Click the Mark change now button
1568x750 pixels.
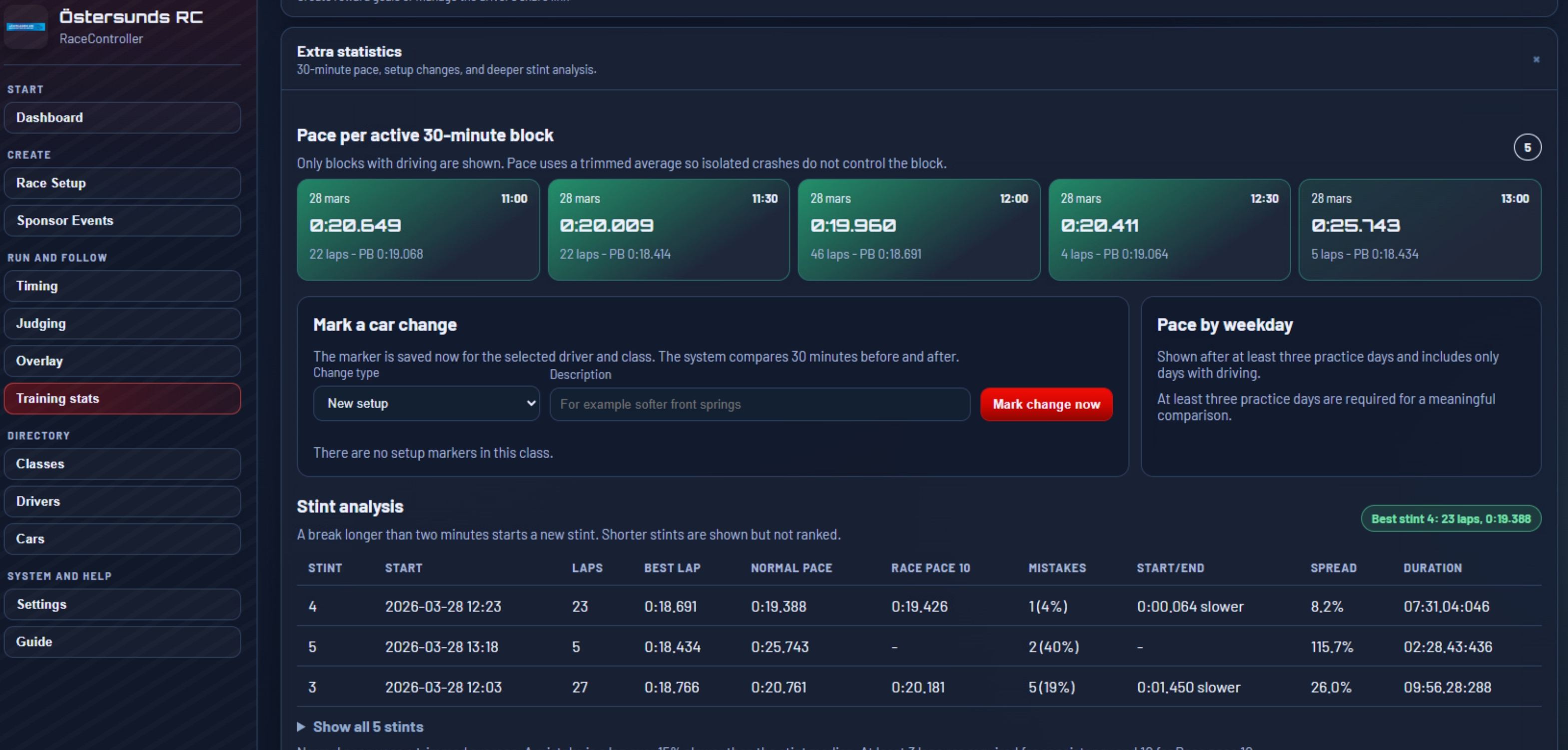point(1046,404)
